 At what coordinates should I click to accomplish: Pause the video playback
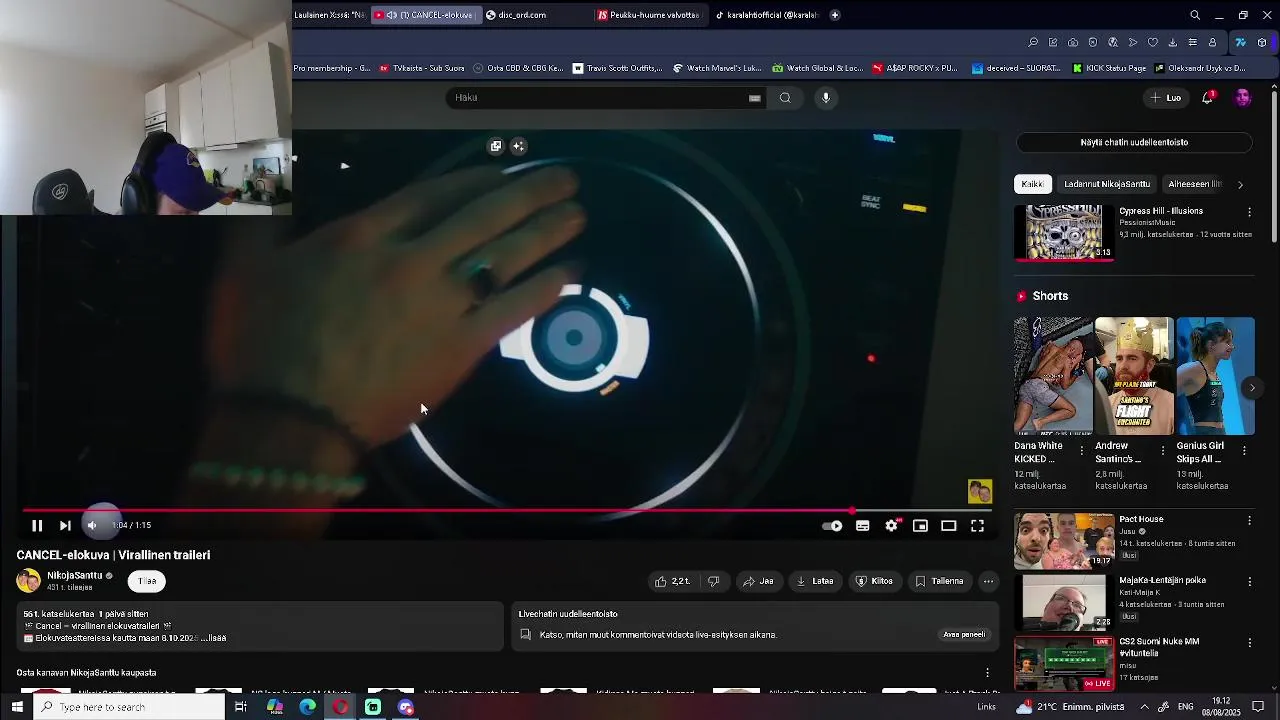37,526
